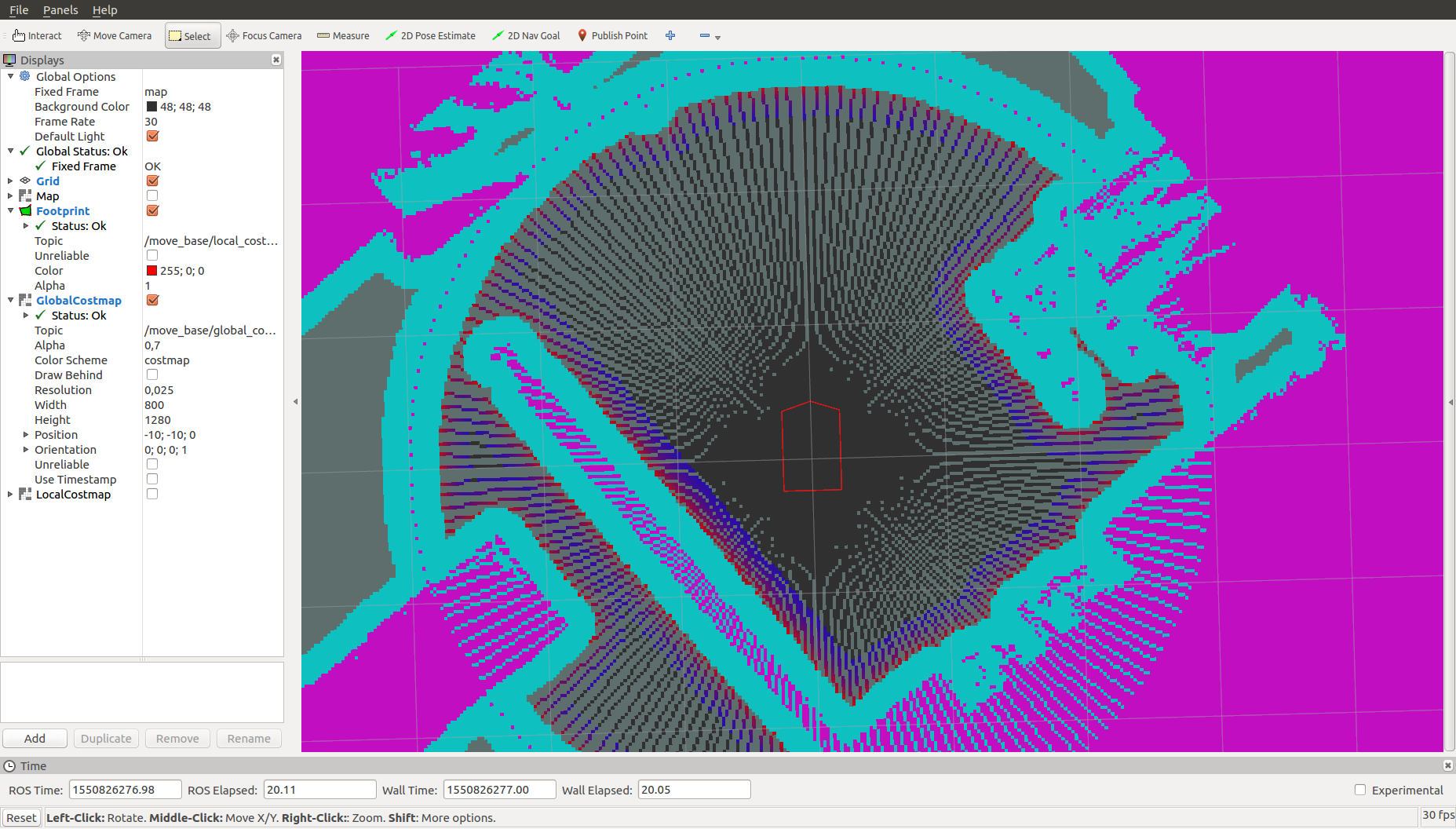Enable the Map display checkbox
The width and height of the screenshot is (1456, 829).
tap(152, 195)
